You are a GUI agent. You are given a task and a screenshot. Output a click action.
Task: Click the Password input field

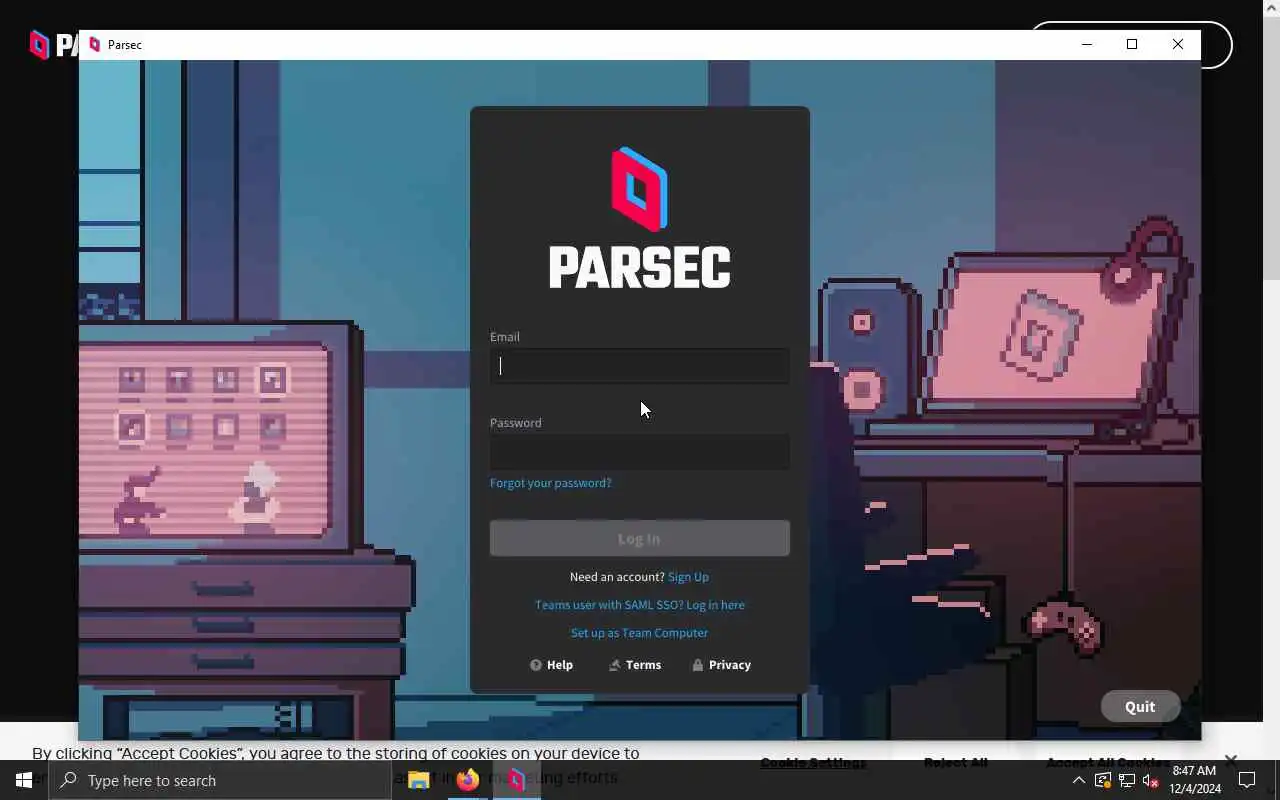coord(639,452)
